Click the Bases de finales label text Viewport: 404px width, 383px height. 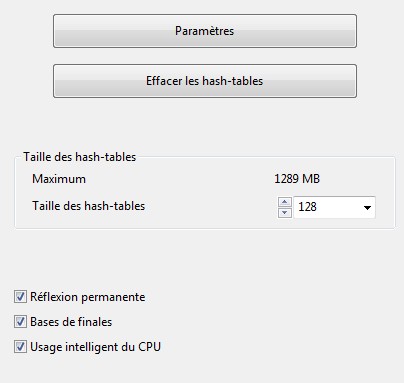(71, 322)
